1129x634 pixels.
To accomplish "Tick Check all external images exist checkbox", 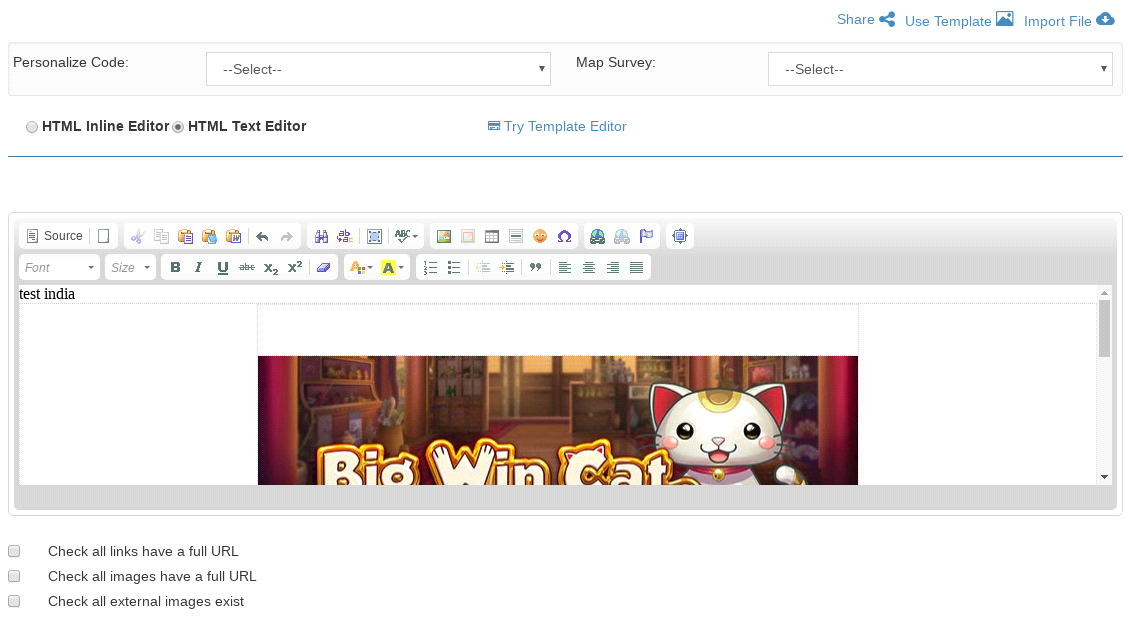I will tap(14, 601).
